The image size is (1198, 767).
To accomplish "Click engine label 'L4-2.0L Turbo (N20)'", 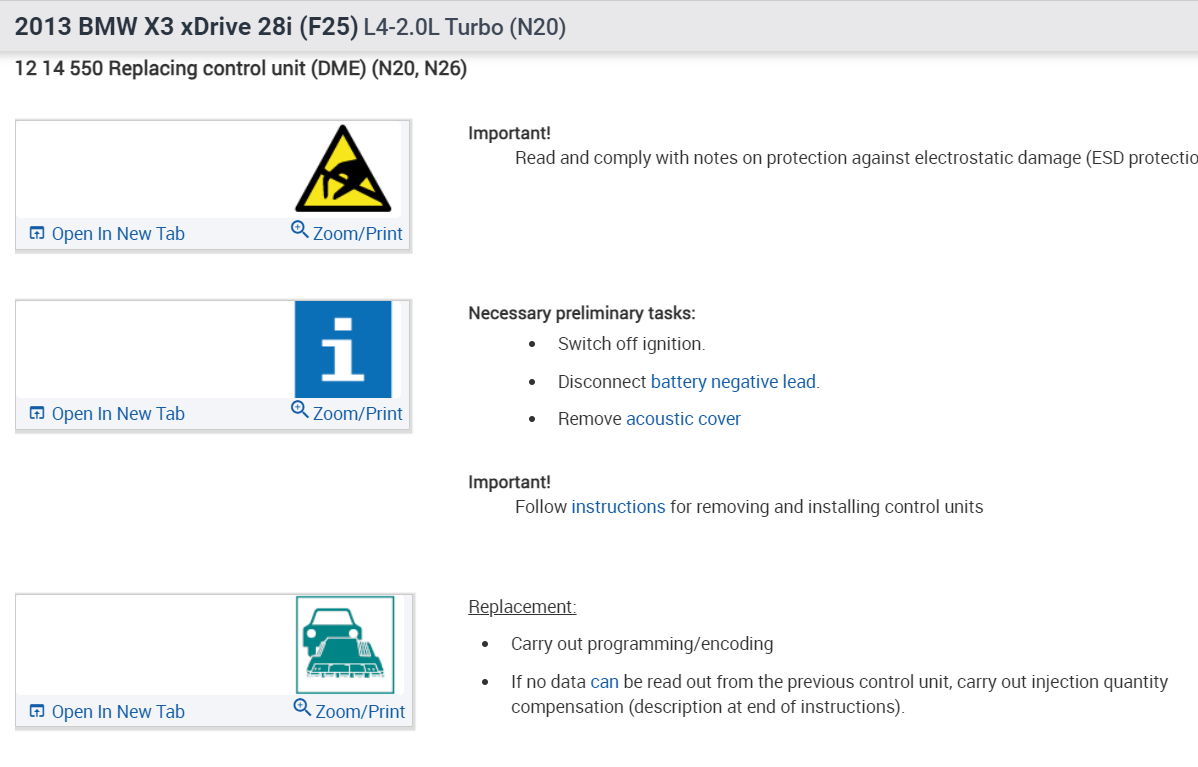I will pos(465,28).
